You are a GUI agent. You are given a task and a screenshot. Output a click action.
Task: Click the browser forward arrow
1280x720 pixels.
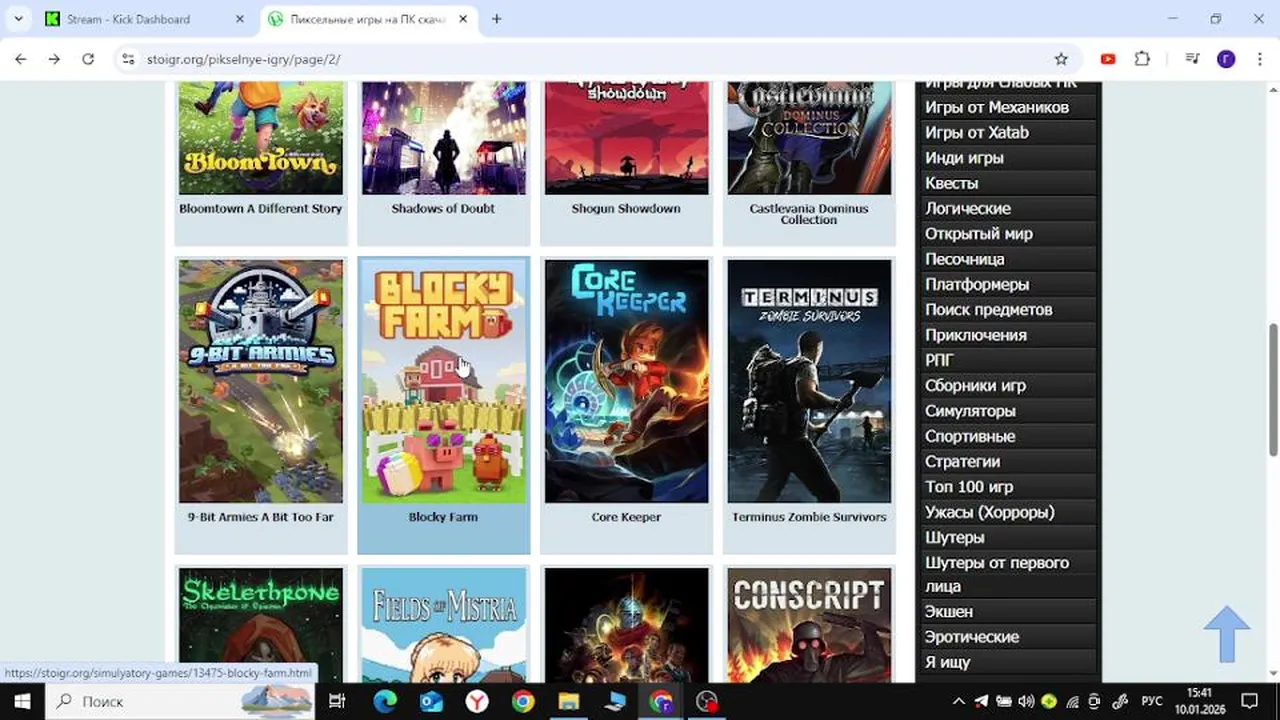coord(54,59)
